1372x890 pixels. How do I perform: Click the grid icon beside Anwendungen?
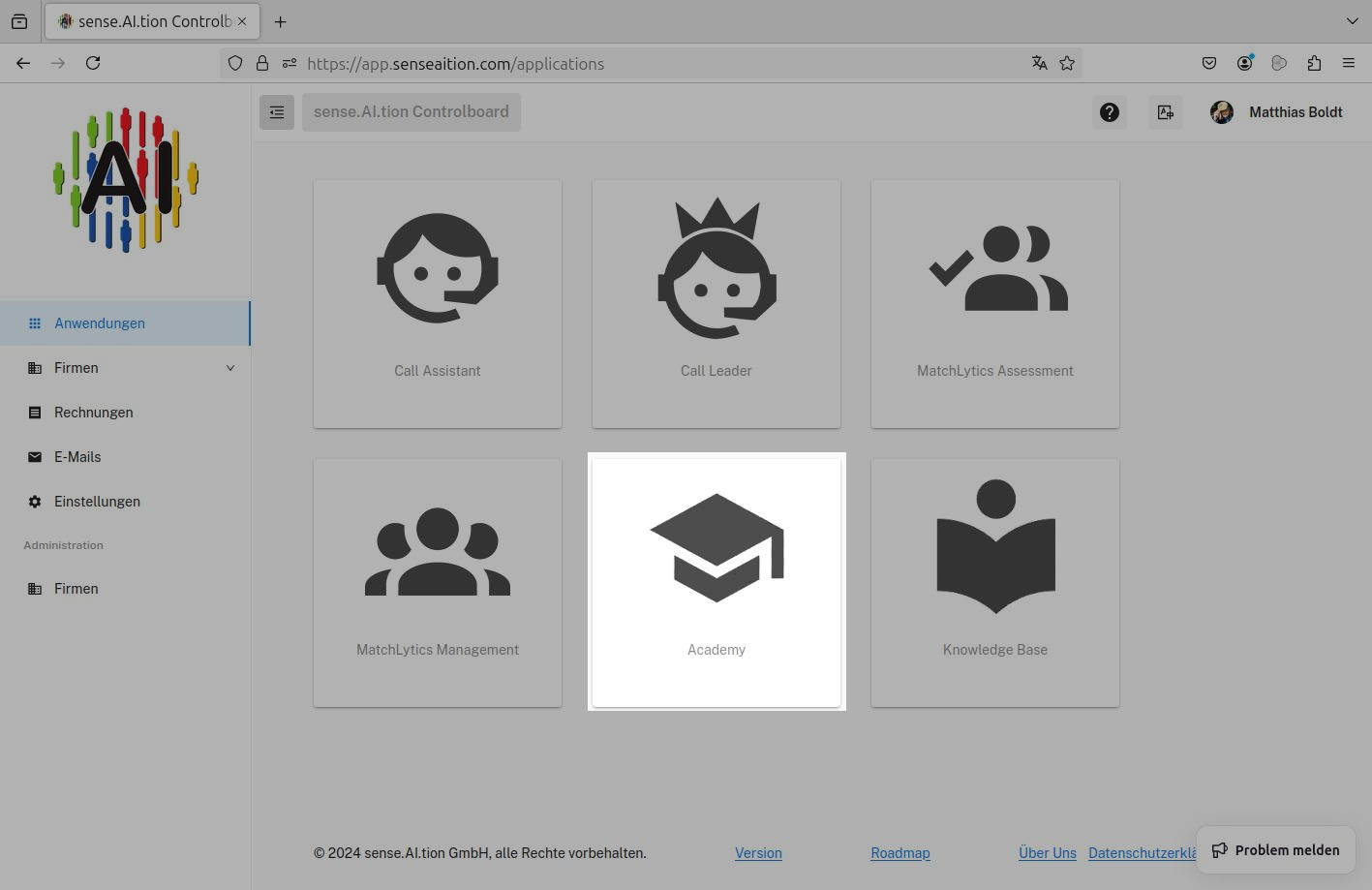point(35,323)
